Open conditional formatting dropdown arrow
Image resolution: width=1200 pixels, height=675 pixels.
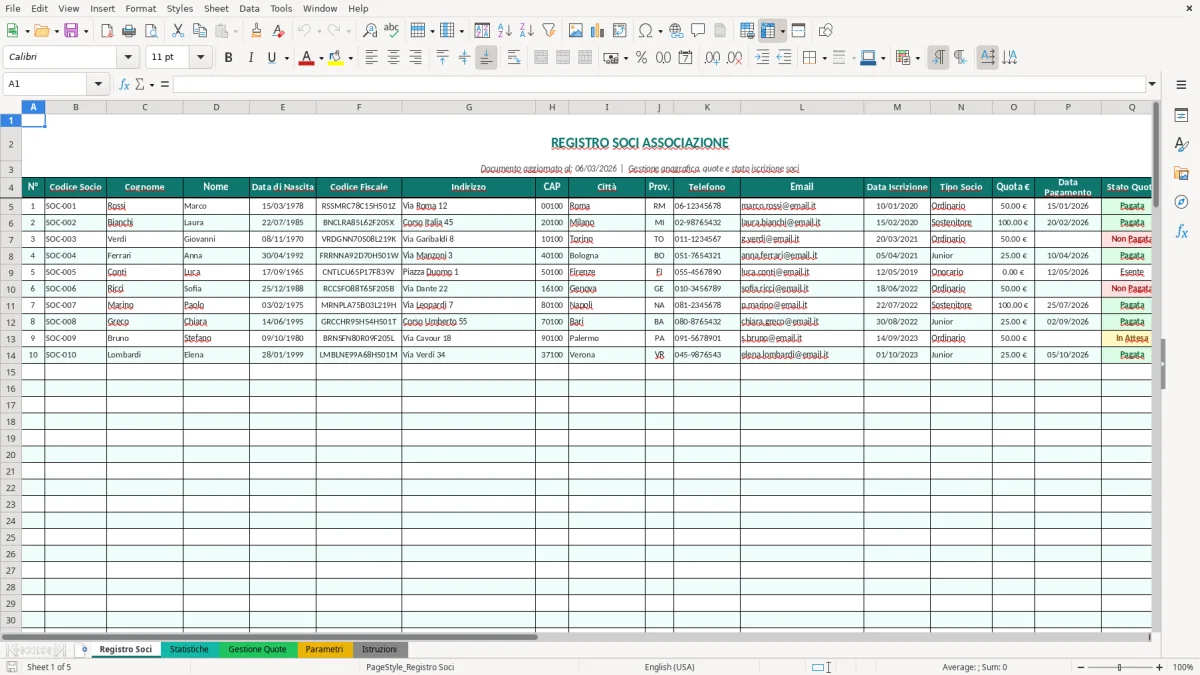[x=917, y=58]
